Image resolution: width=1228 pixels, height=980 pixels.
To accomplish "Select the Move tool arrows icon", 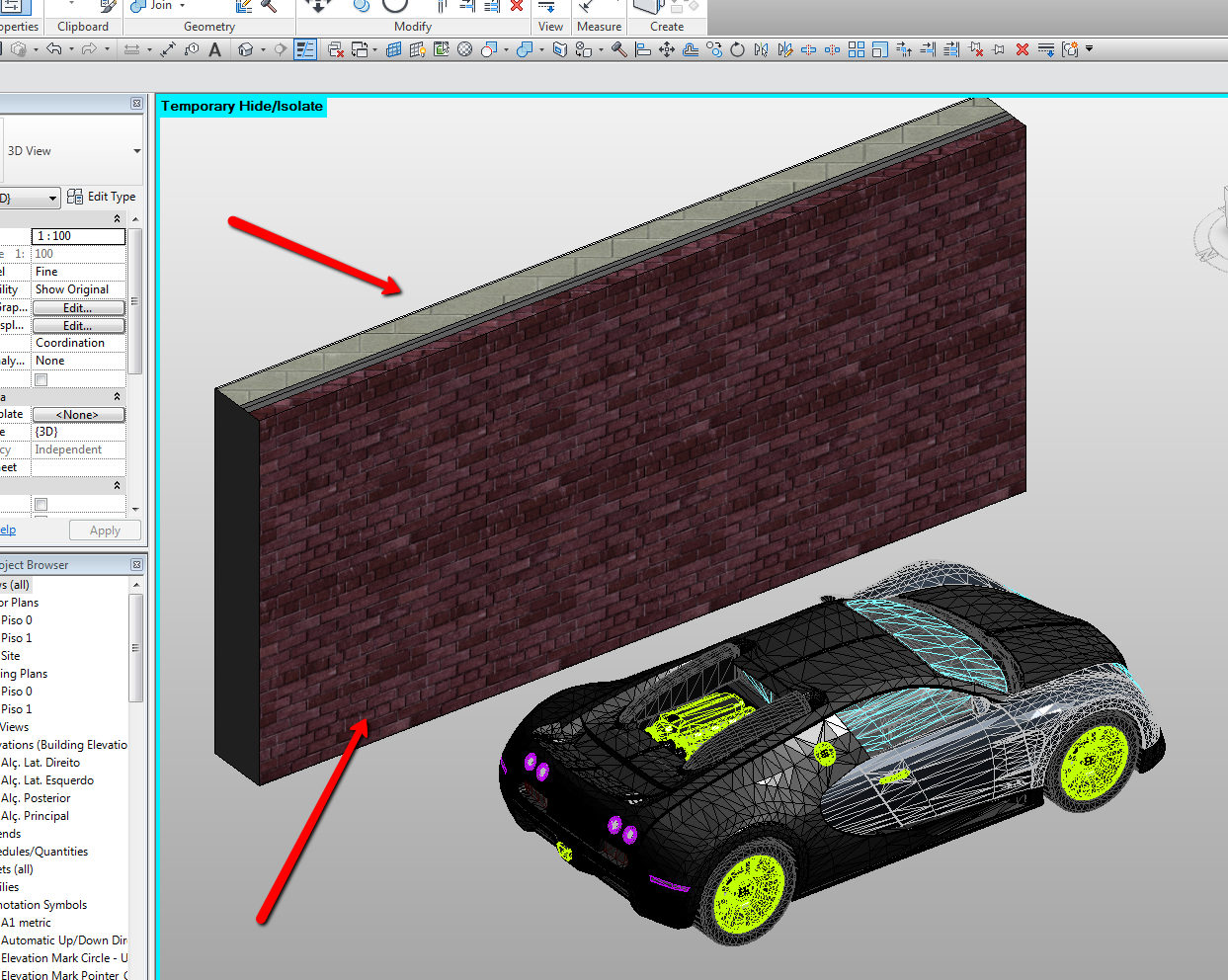I will pos(667,49).
